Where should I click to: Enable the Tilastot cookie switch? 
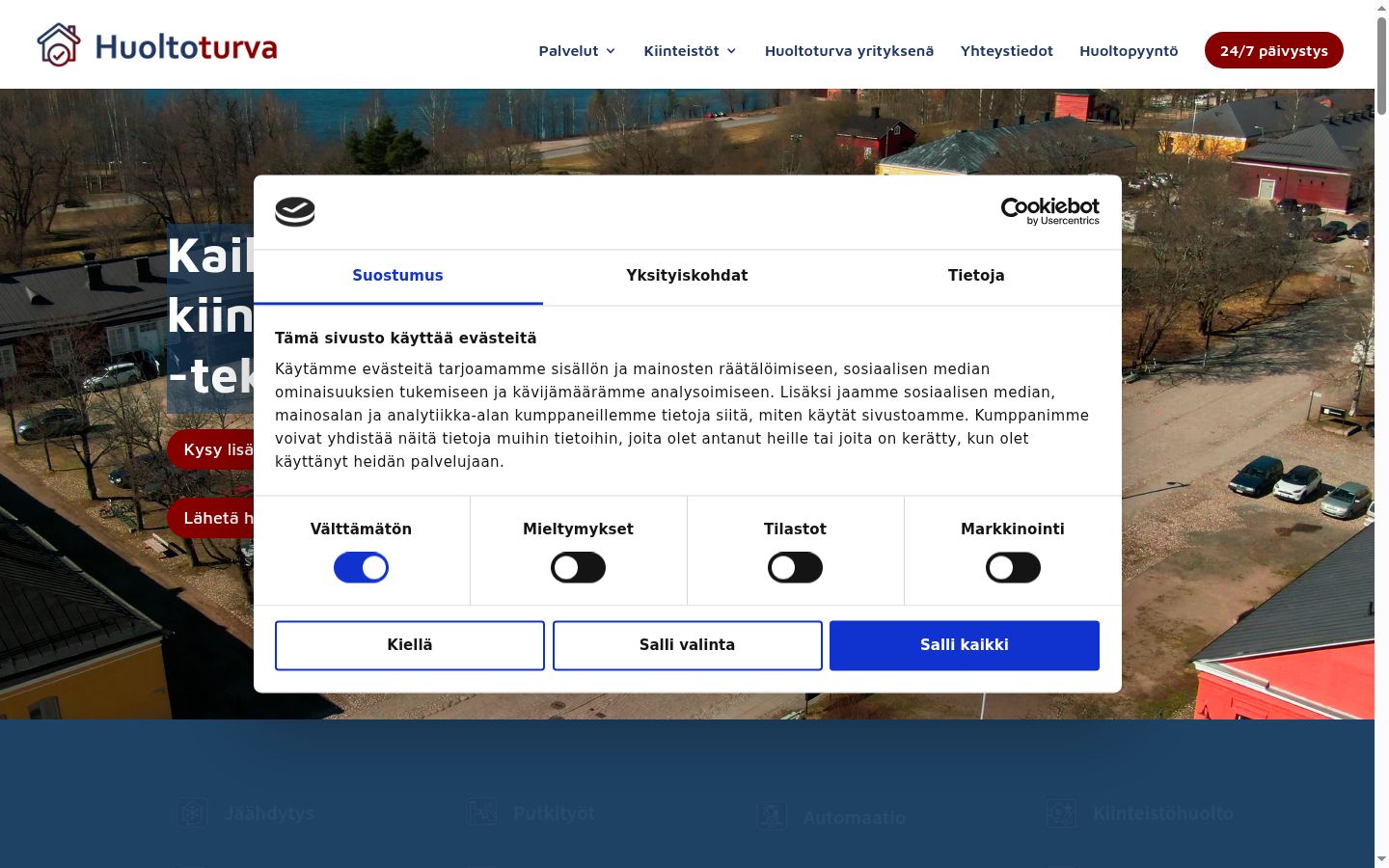(795, 568)
